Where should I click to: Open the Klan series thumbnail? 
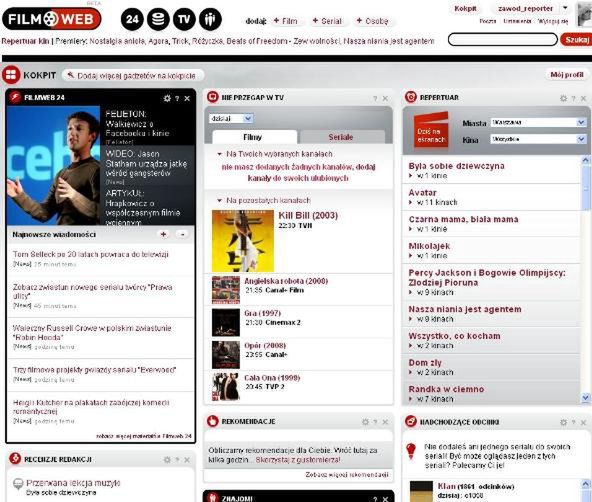click(421, 491)
